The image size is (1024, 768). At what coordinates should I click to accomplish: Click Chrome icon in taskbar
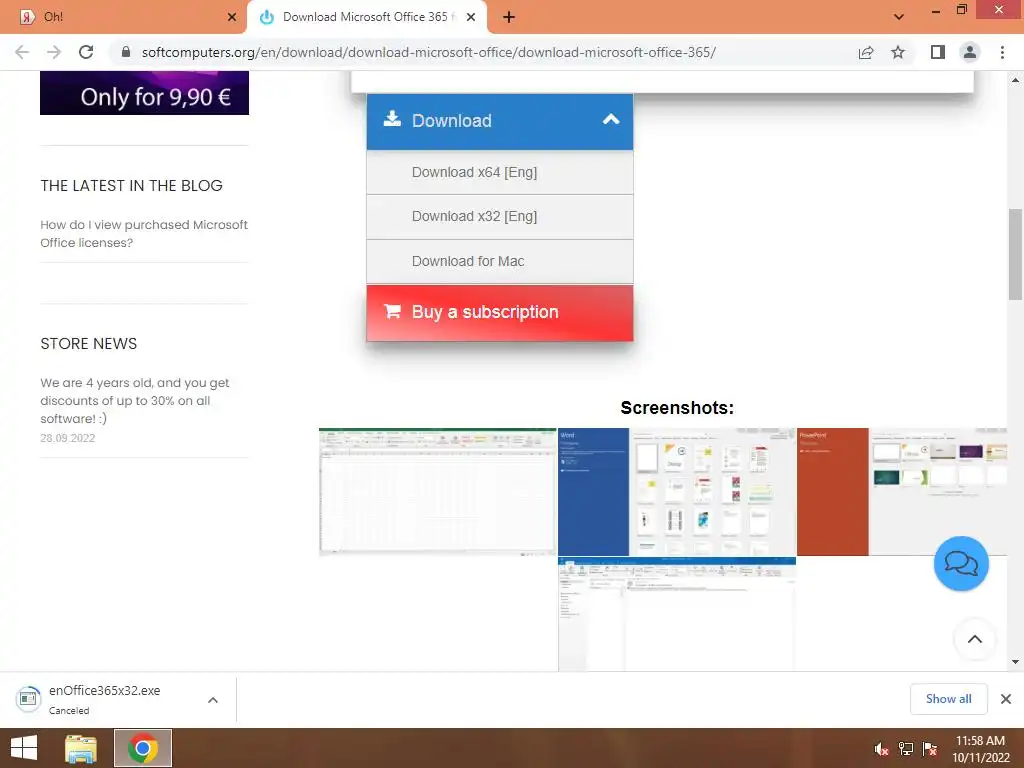143,748
